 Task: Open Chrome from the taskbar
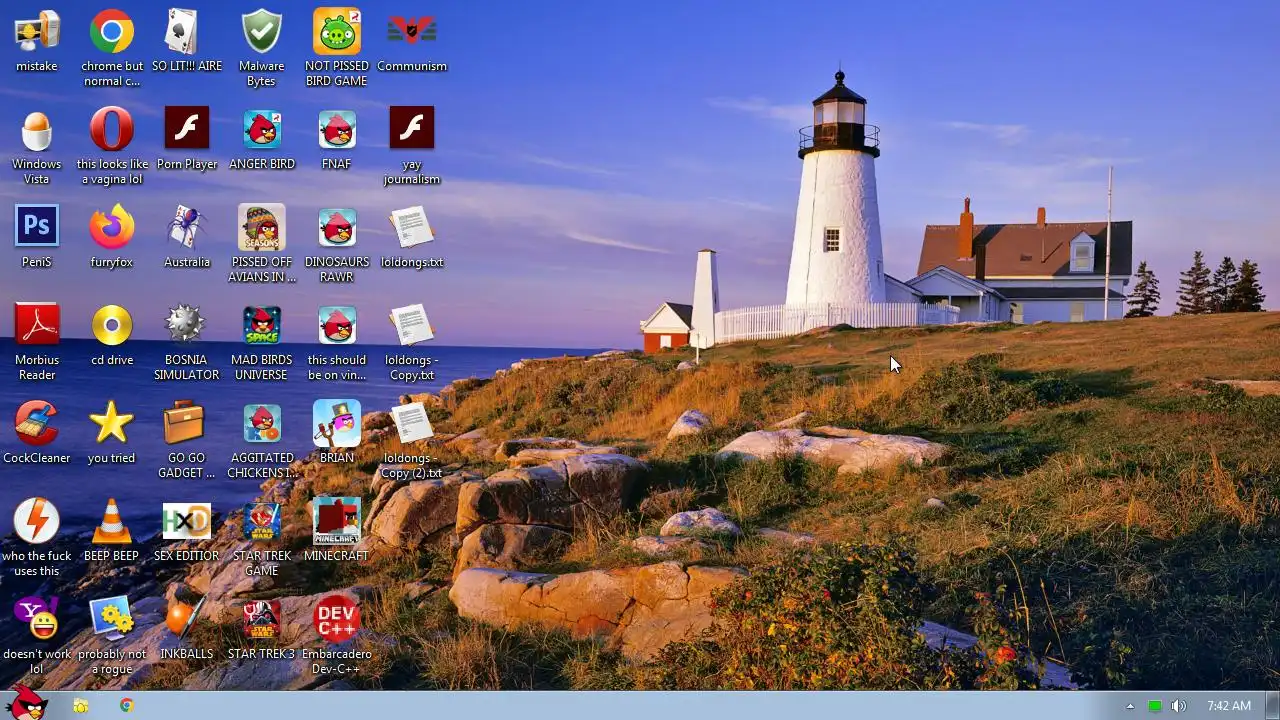tap(127, 706)
